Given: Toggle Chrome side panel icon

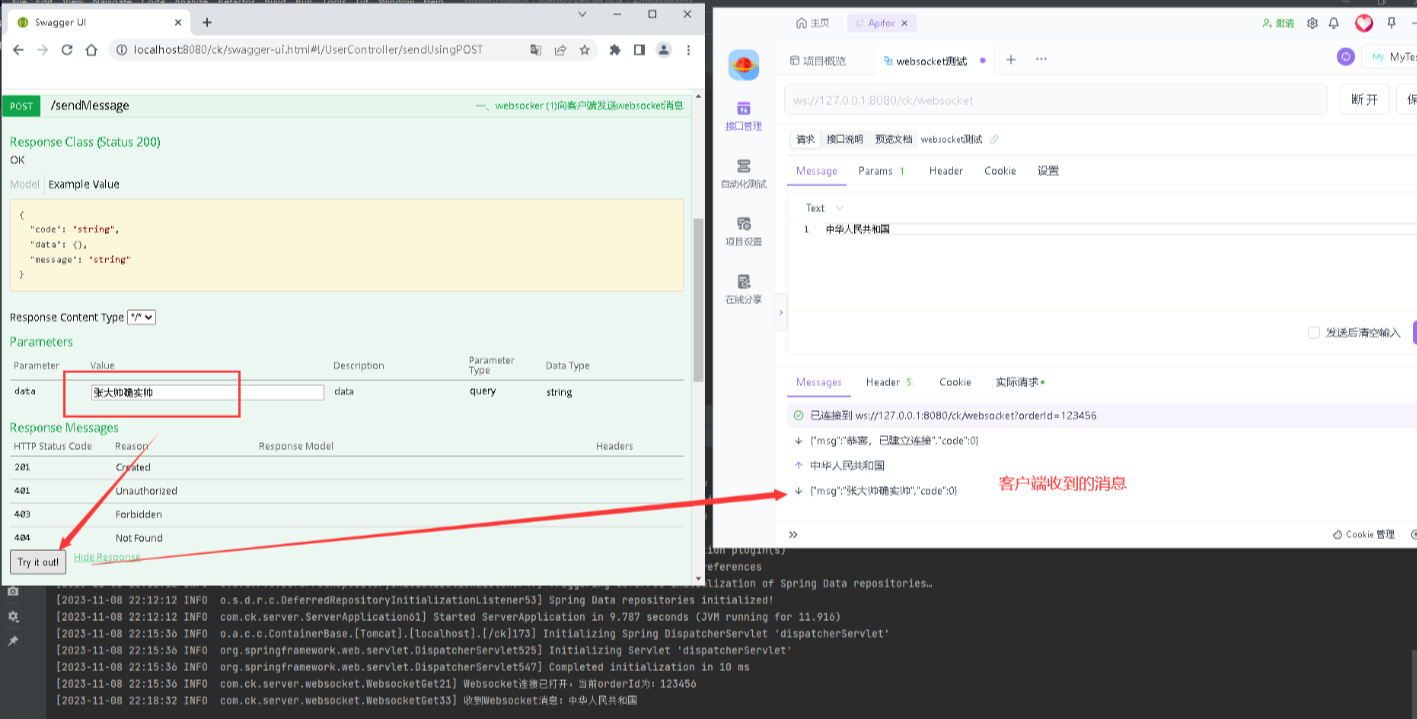Looking at the screenshot, I should pos(639,50).
